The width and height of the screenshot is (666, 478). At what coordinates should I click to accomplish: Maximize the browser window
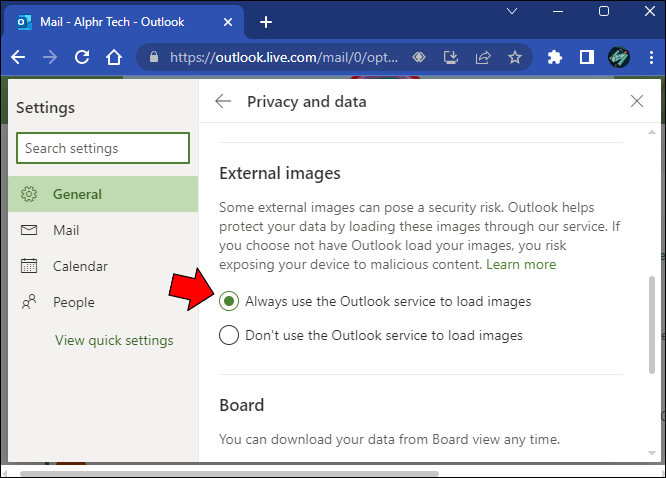[604, 11]
